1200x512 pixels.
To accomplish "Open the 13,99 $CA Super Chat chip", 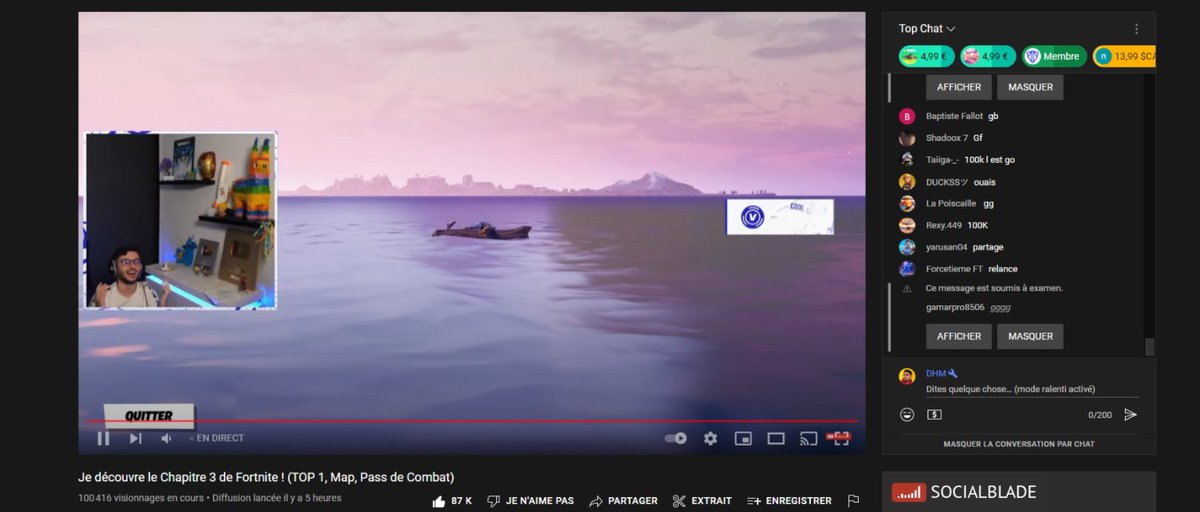I will [1124, 57].
